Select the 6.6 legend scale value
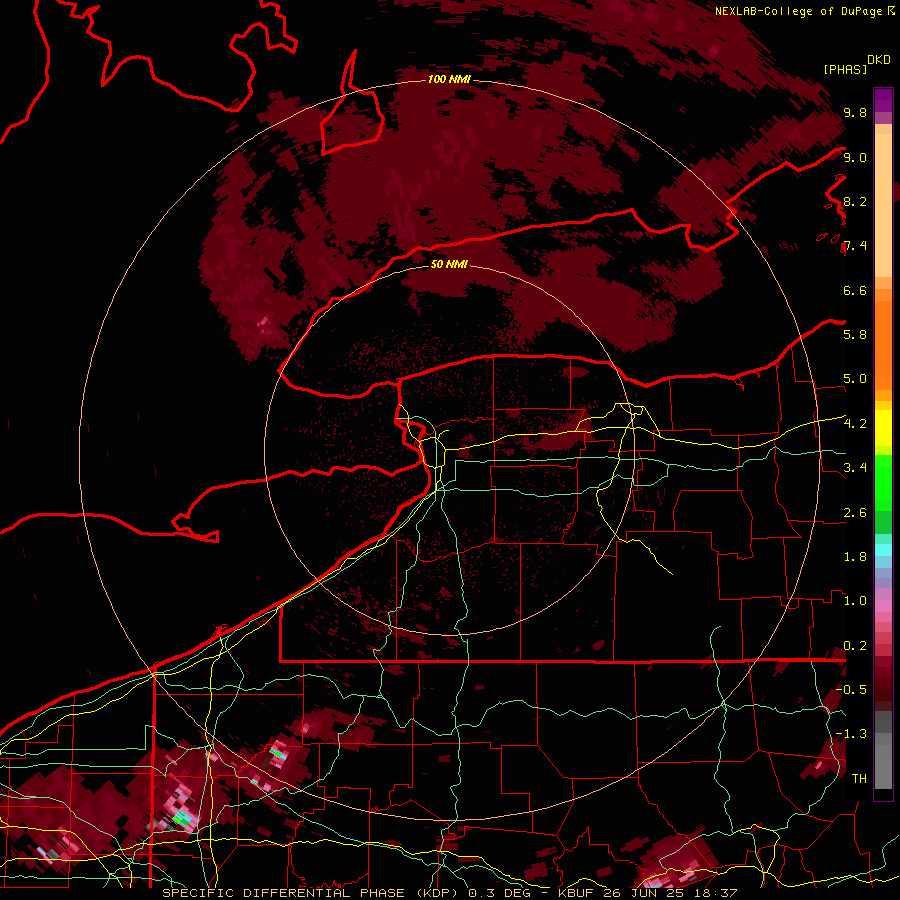900x900 pixels. coord(855,290)
